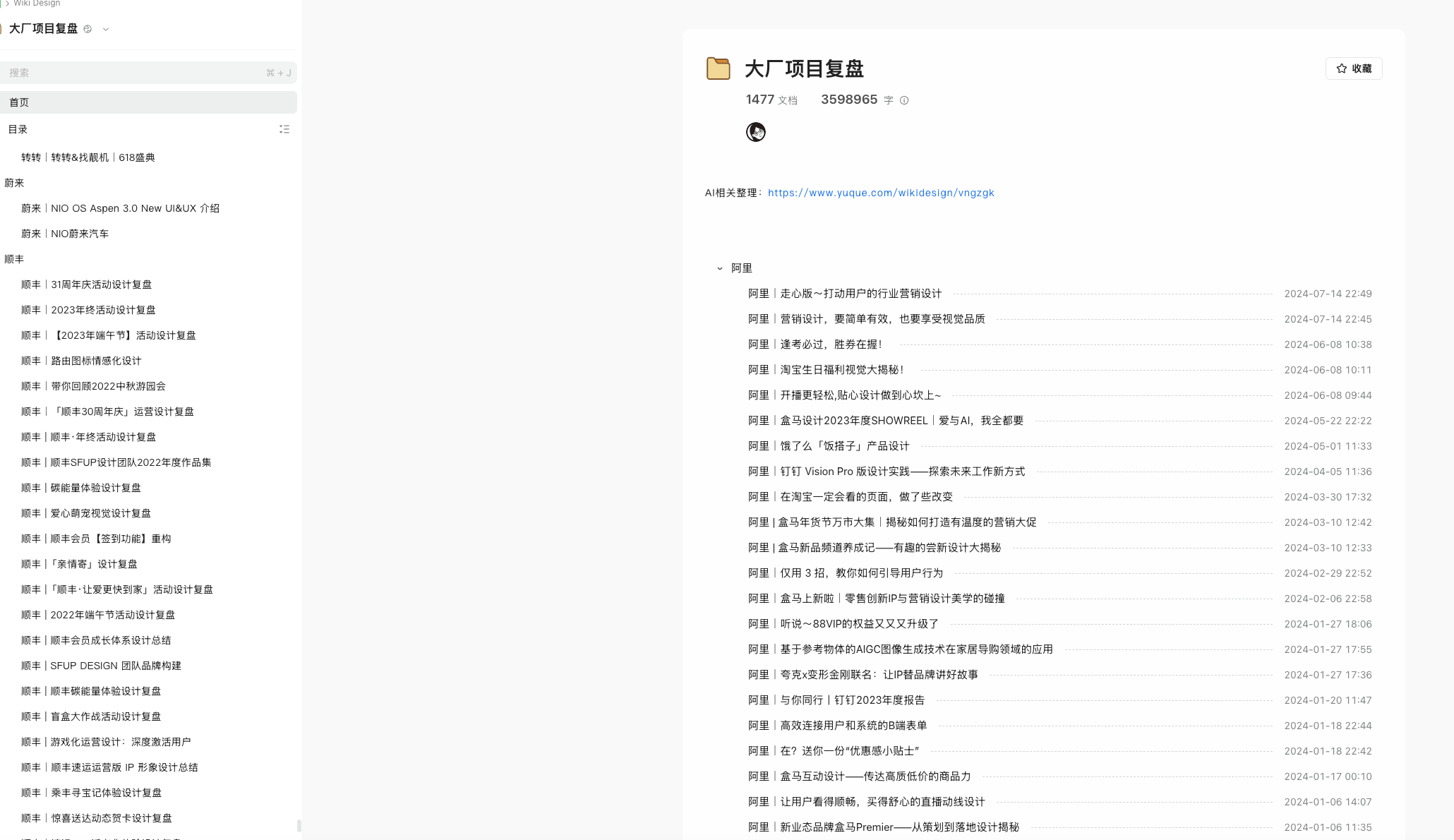The width and height of the screenshot is (1454, 840).
Task: Open 在淘宝一定会看的页面，做了些改变
Action: pyautogui.click(x=851, y=497)
